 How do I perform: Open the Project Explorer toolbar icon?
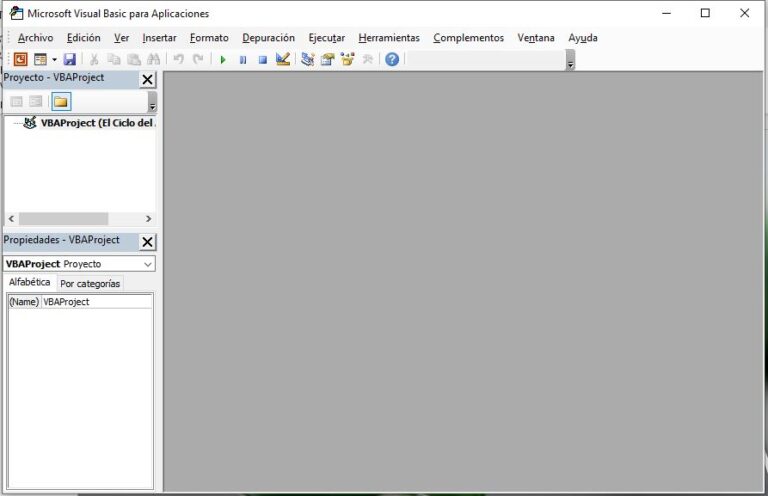(308, 59)
